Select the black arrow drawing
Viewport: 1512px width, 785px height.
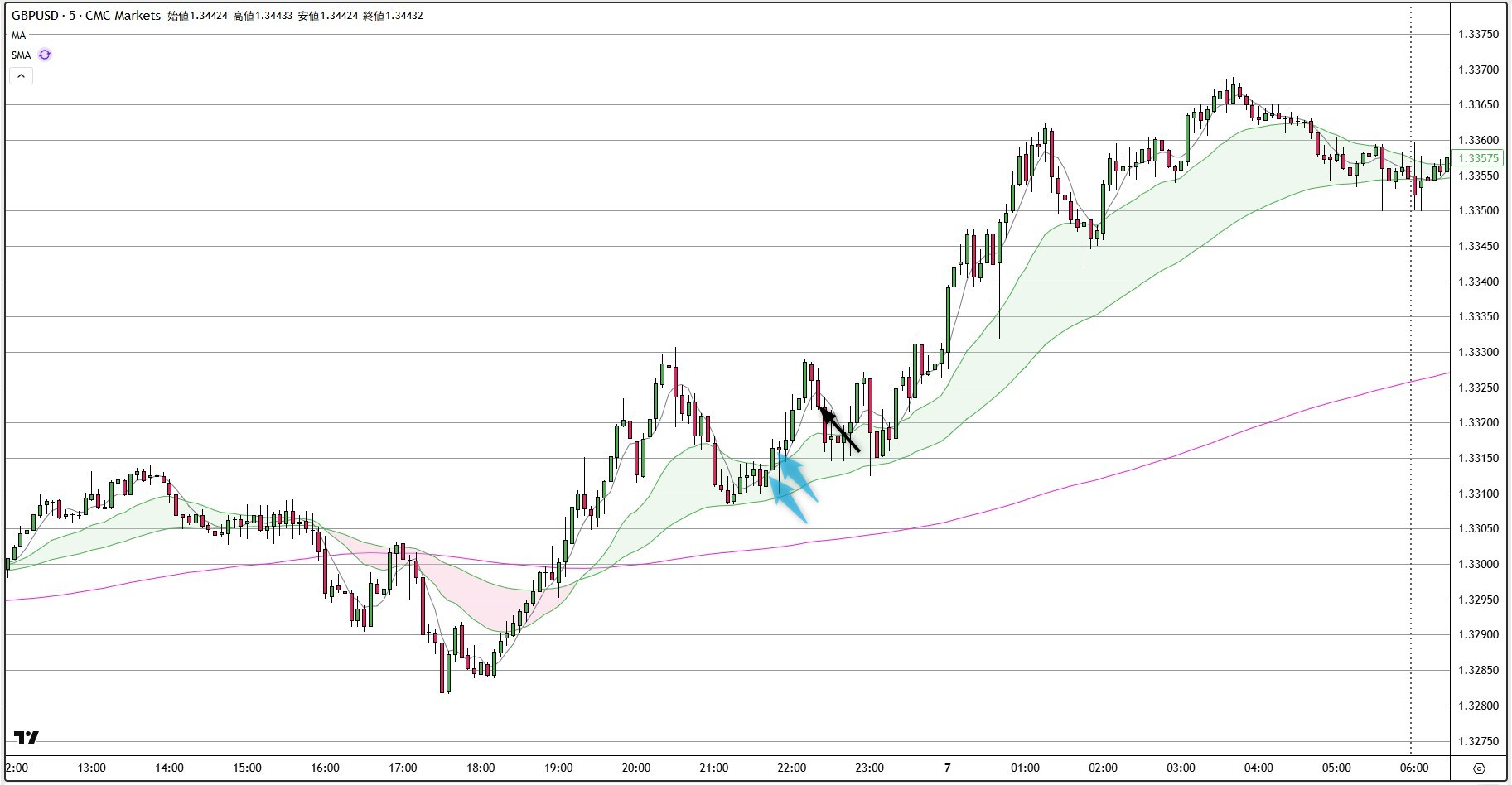tap(838, 429)
